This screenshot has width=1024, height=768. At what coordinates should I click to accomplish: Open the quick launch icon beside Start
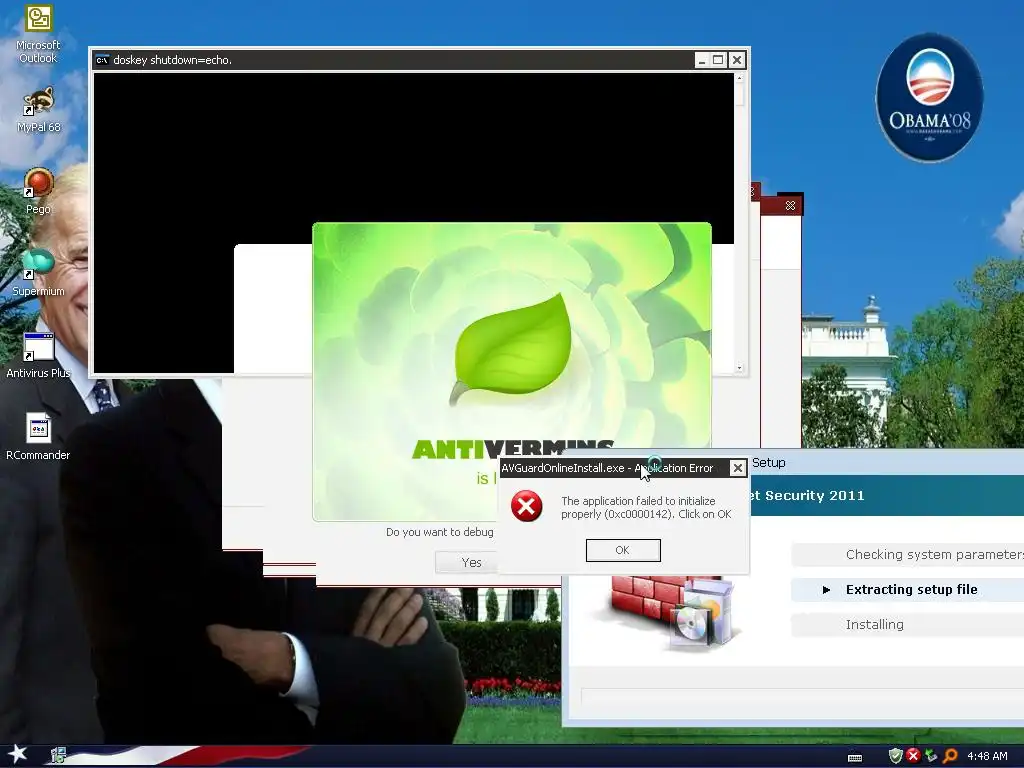(58, 756)
